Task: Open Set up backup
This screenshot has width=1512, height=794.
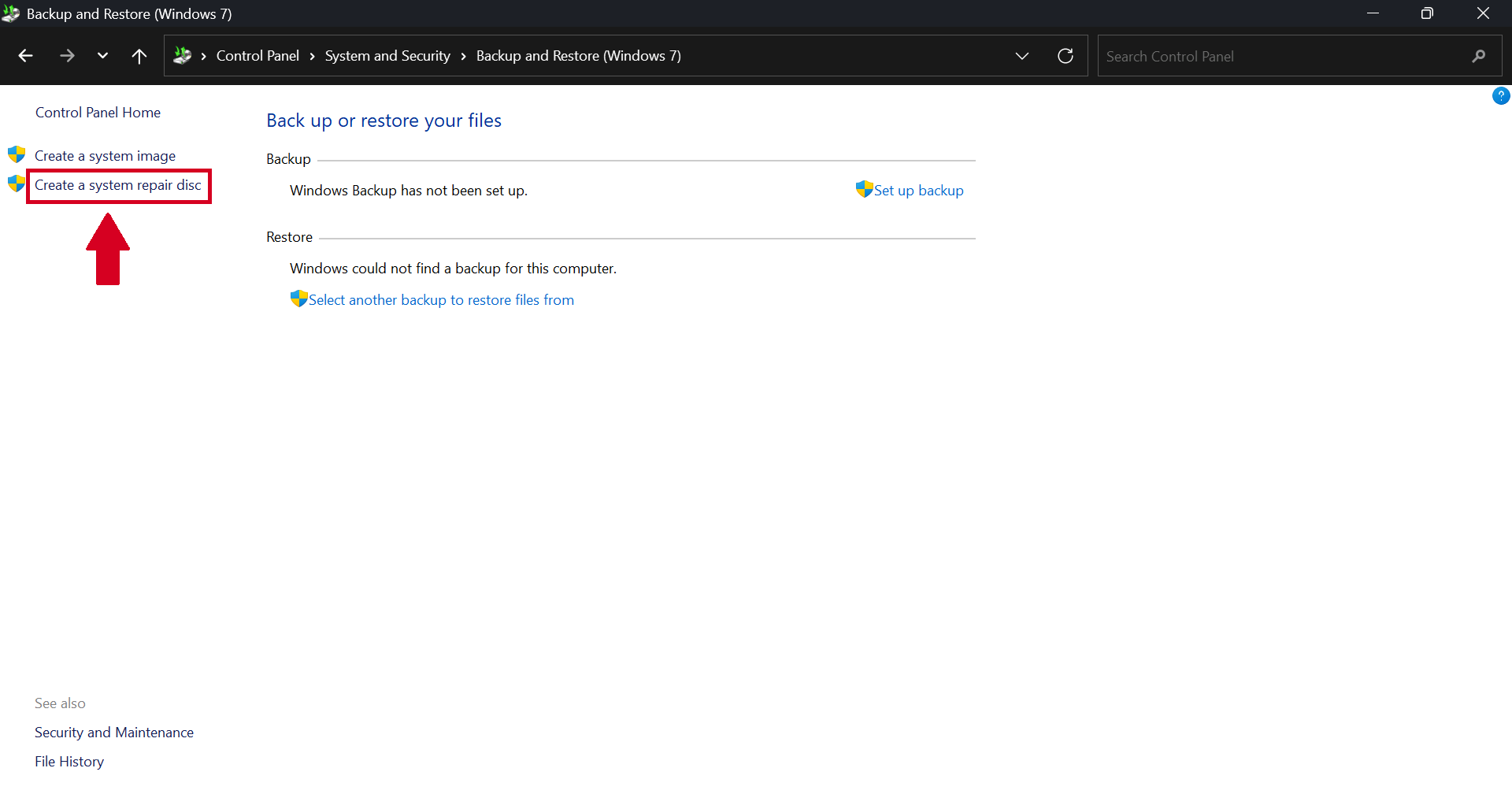Action: [x=918, y=190]
